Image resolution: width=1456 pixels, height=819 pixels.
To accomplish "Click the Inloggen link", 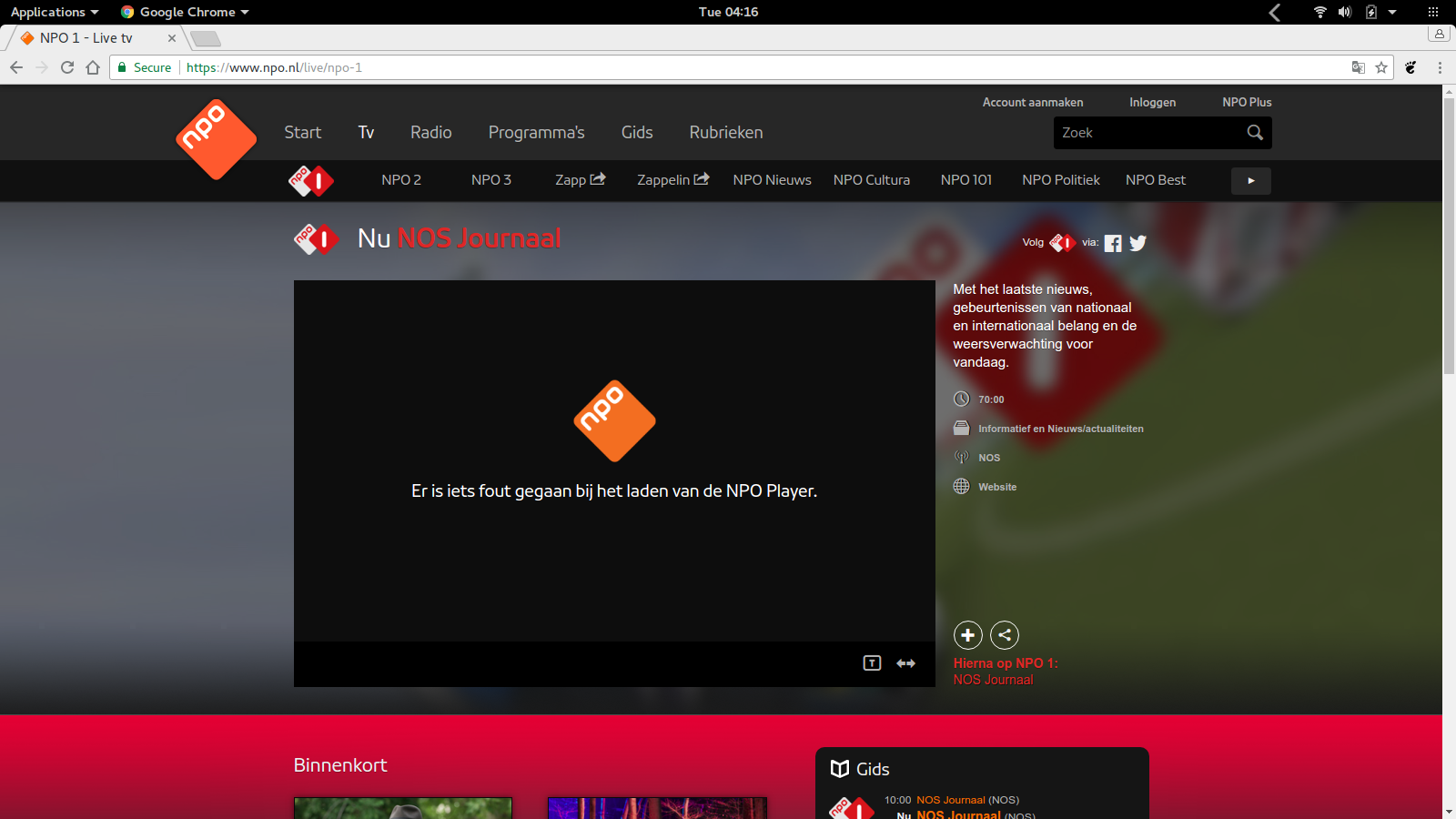I will tap(1152, 103).
